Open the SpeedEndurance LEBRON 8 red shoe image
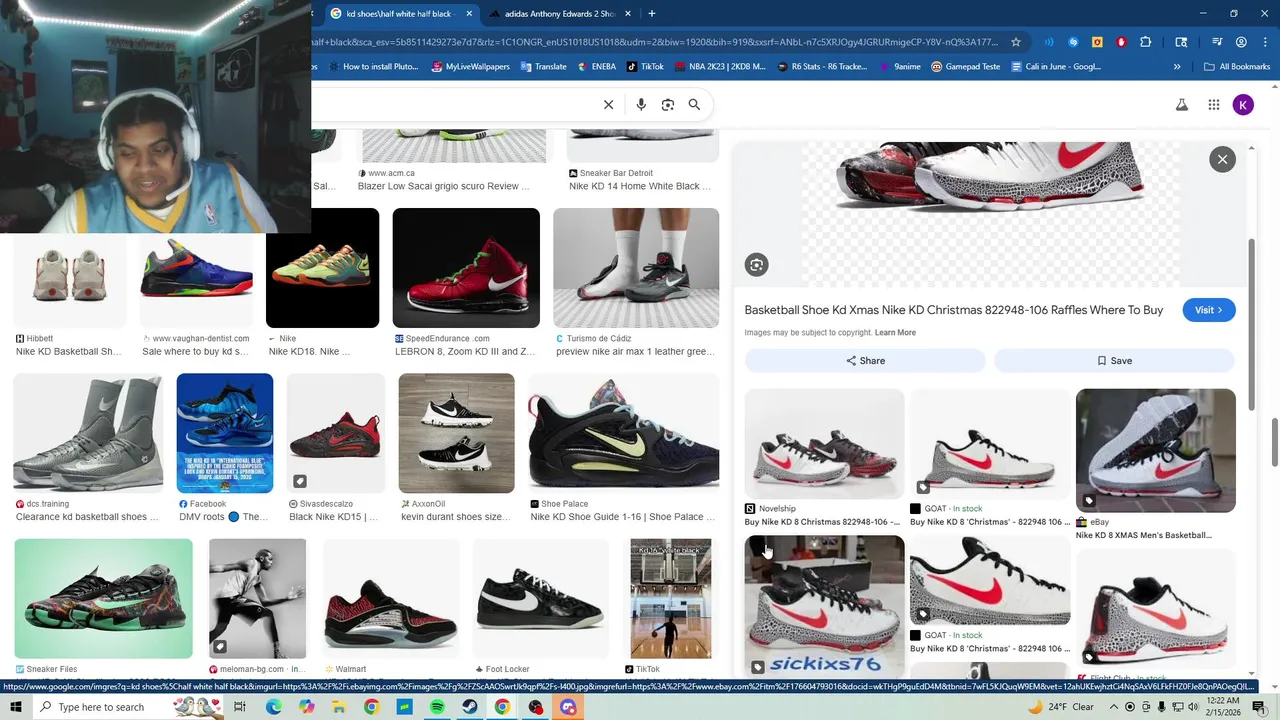 [466, 268]
